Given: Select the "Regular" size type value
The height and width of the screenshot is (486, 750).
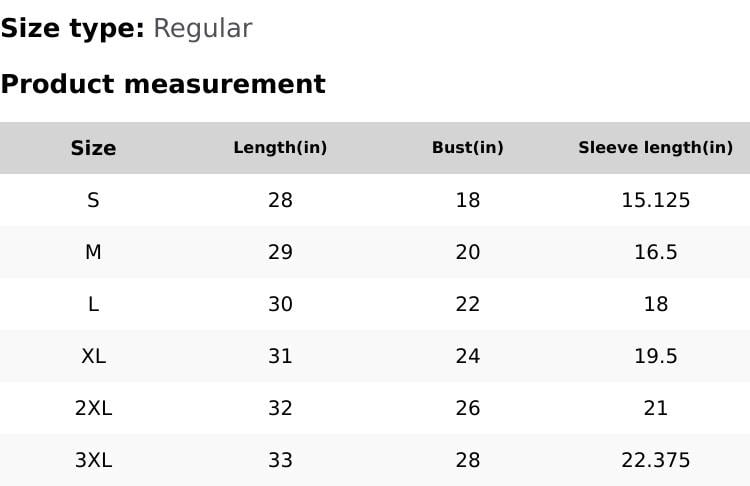Looking at the screenshot, I should tap(202, 29).
